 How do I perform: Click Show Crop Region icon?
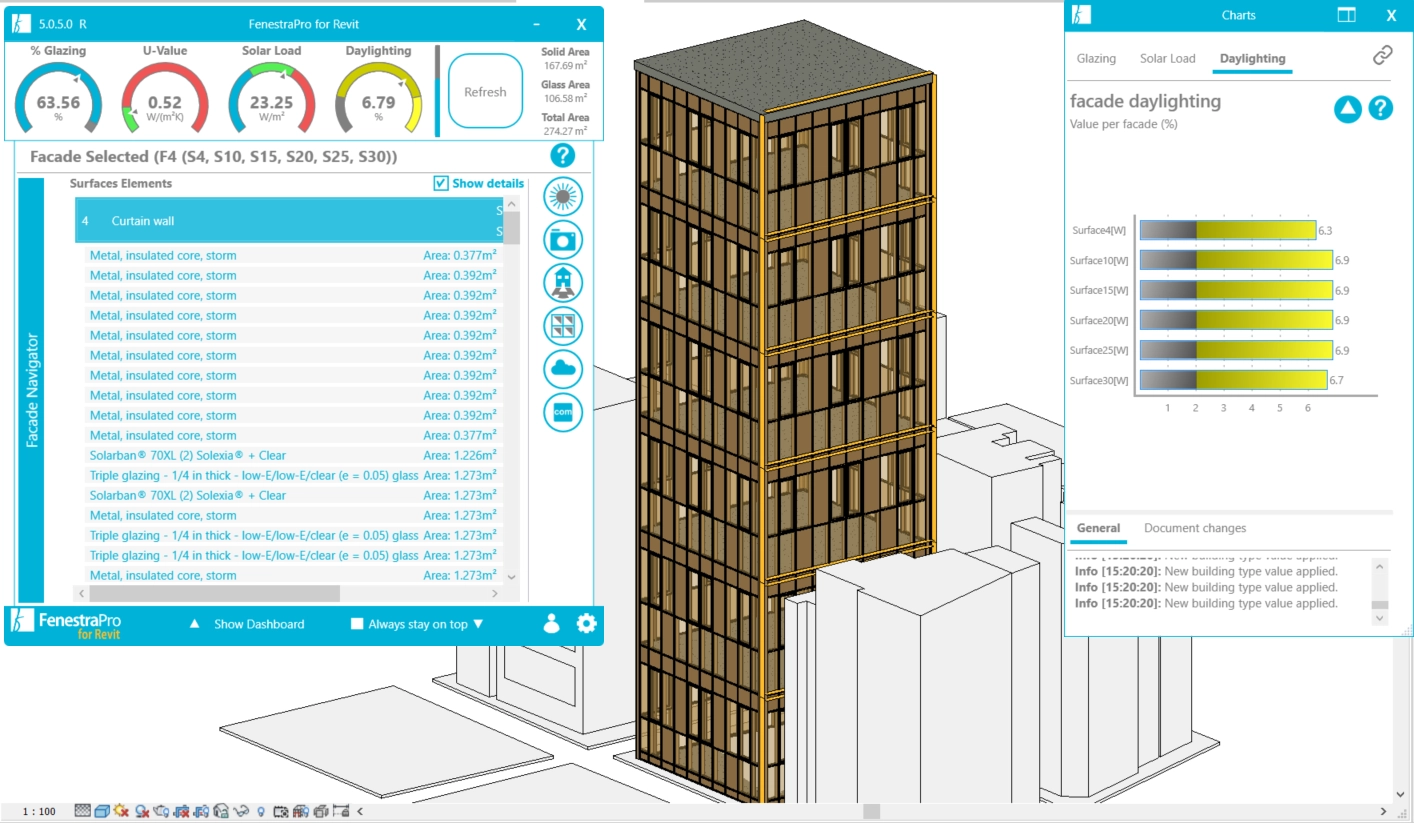pyautogui.click(x=201, y=811)
